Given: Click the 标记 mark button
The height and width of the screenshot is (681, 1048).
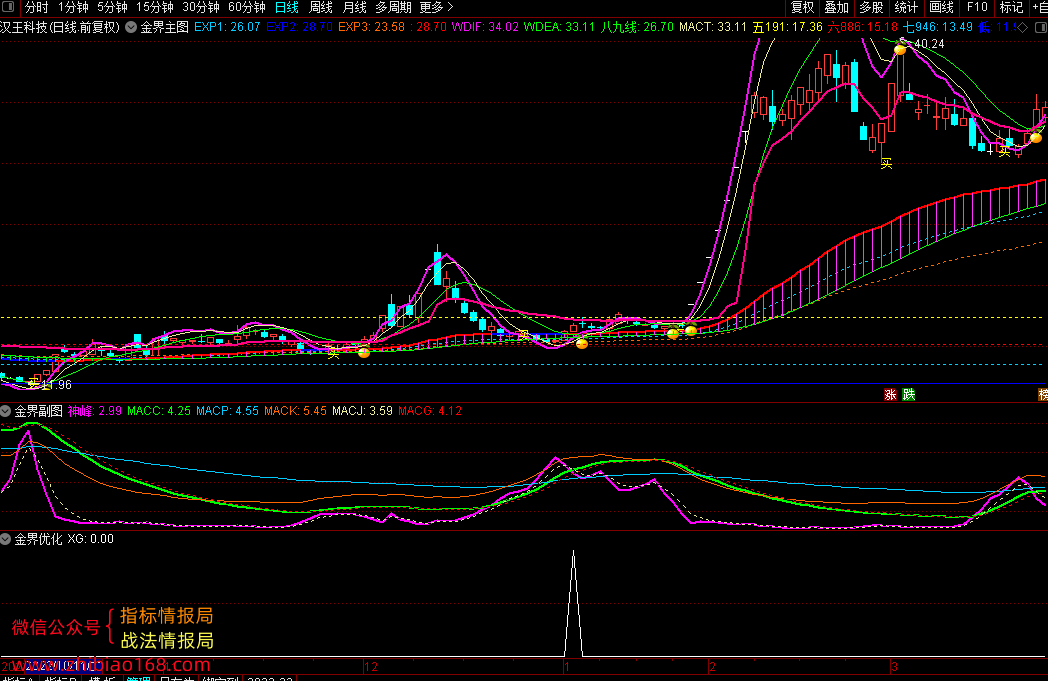Looking at the screenshot, I should click(x=1011, y=7).
